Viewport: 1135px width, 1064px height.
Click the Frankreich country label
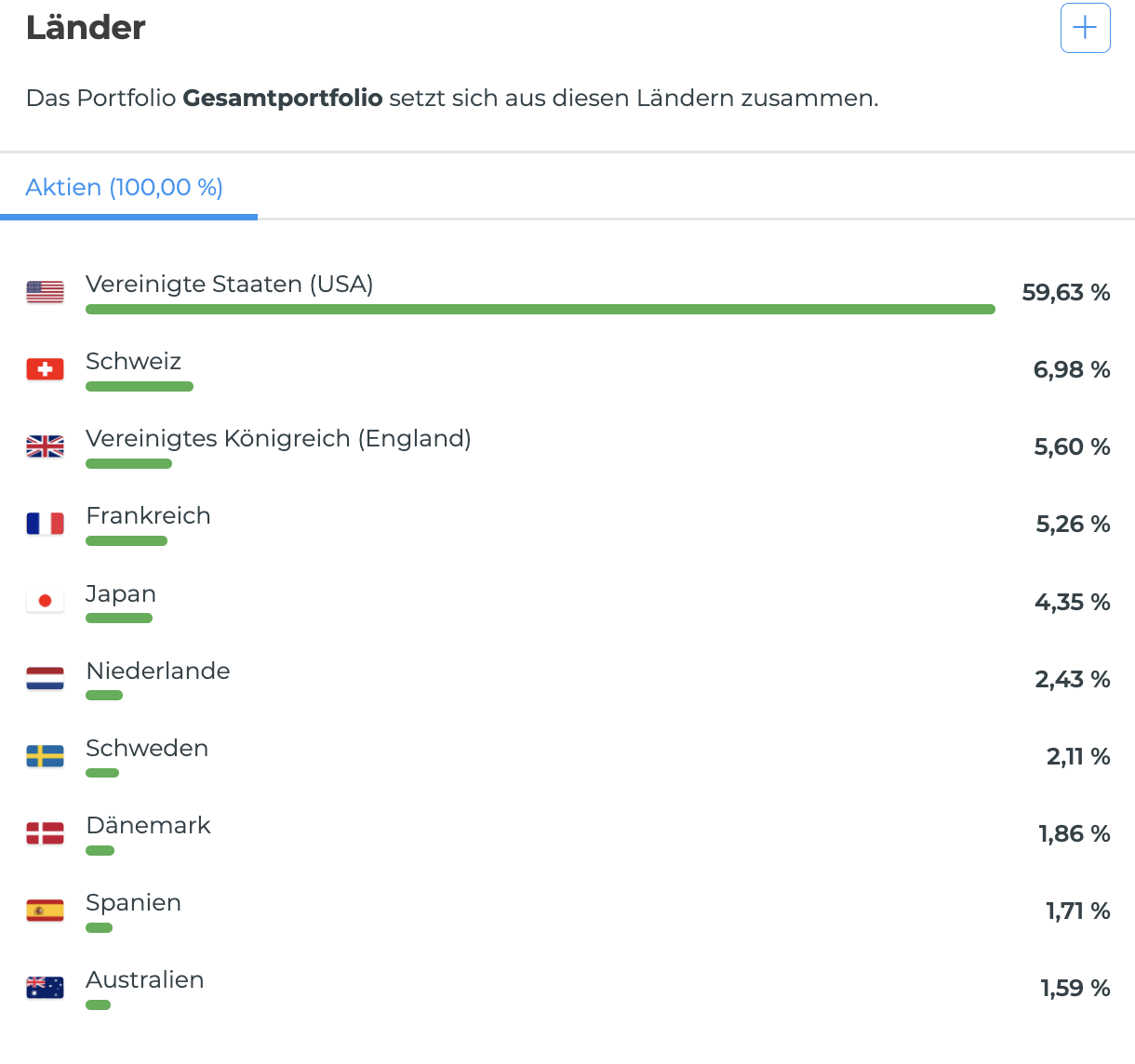click(148, 515)
